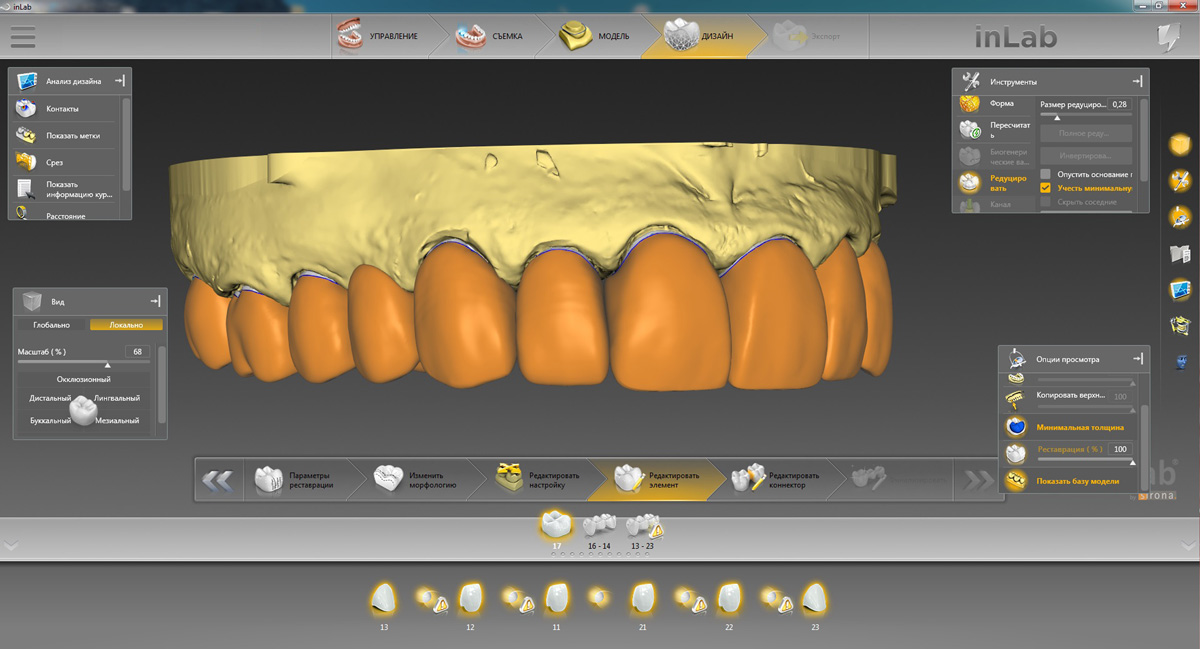The height and width of the screenshot is (649, 1200).
Task: Go forward with the double right arrow
Action: (977, 481)
